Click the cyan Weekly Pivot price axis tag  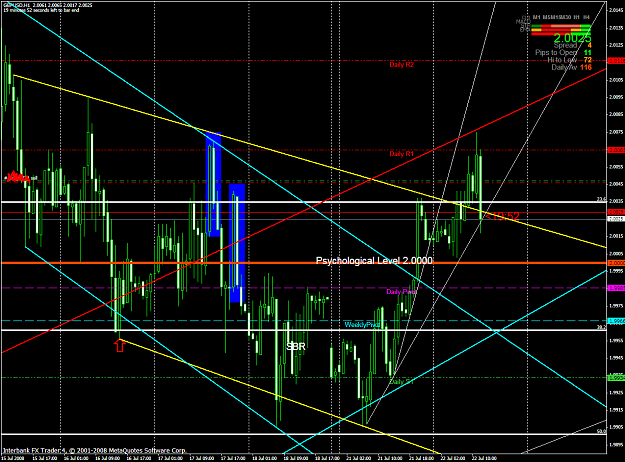click(x=616, y=320)
